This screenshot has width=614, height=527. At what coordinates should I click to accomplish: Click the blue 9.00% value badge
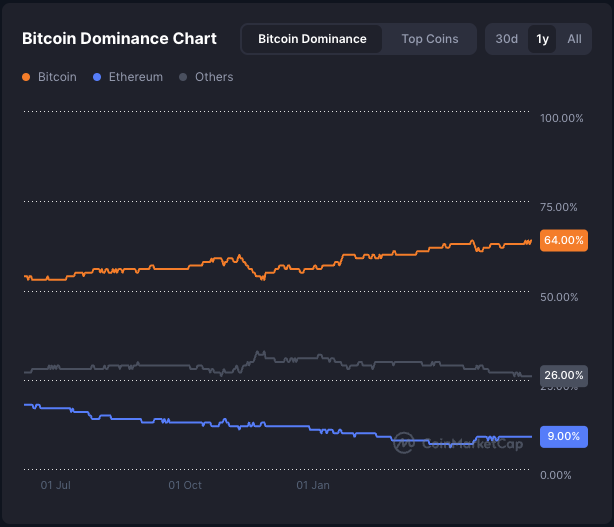[x=564, y=436]
